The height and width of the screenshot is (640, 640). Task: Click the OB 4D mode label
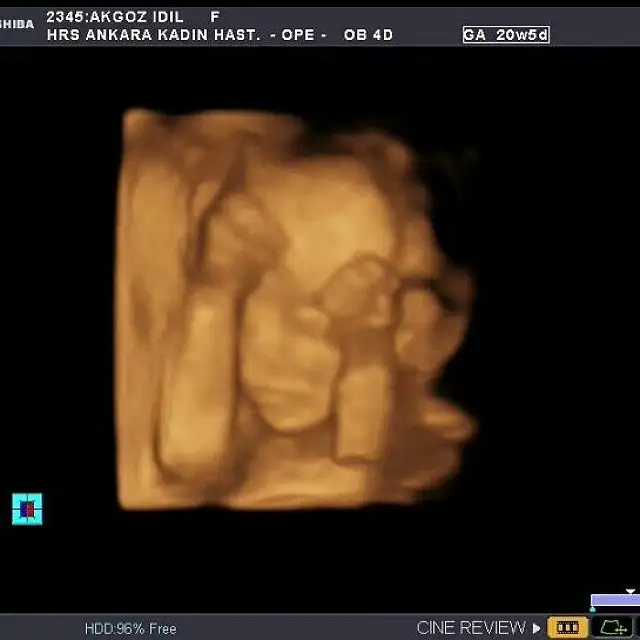[x=368, y=35]
